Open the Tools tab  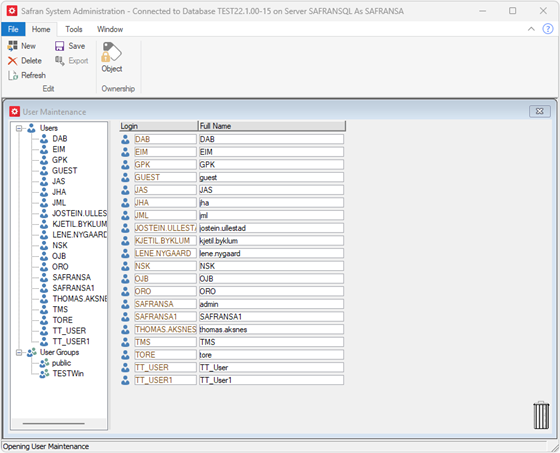tap(74, 29)
